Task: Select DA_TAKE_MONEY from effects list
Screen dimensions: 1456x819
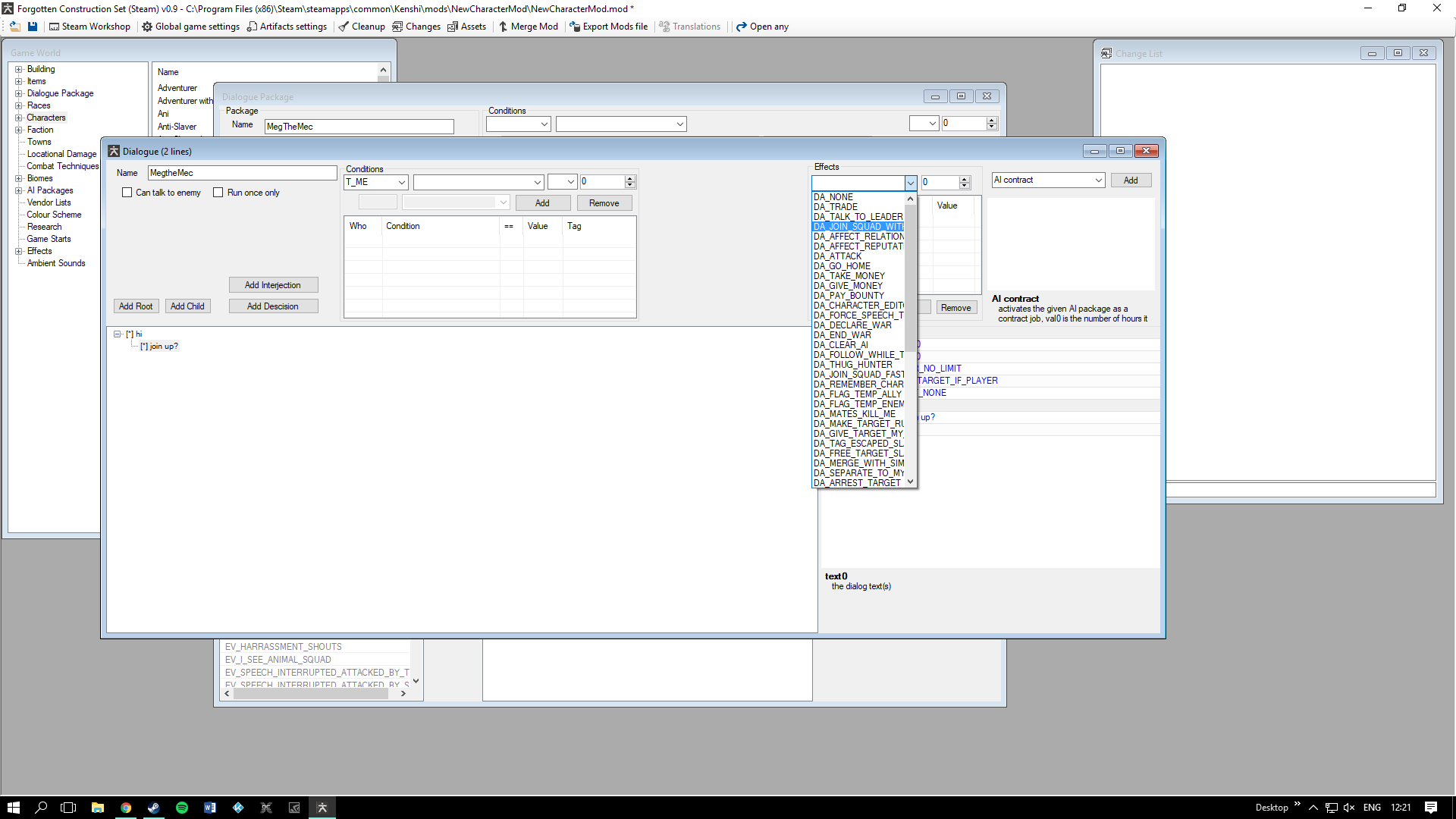Action: pyautogui.click(x=849, y=276)
